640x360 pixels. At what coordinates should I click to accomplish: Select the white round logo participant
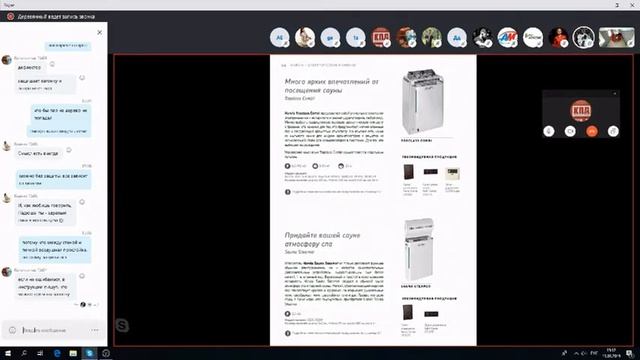533,37
